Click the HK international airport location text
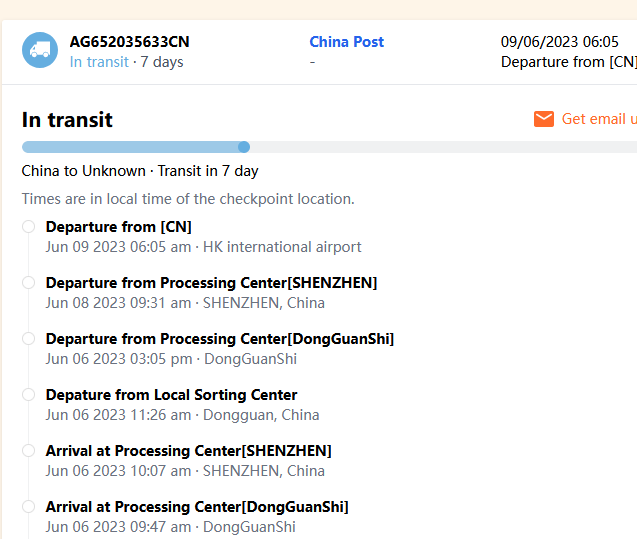The width and height of the screenshot is (637, 539). (x=282, y=247)
